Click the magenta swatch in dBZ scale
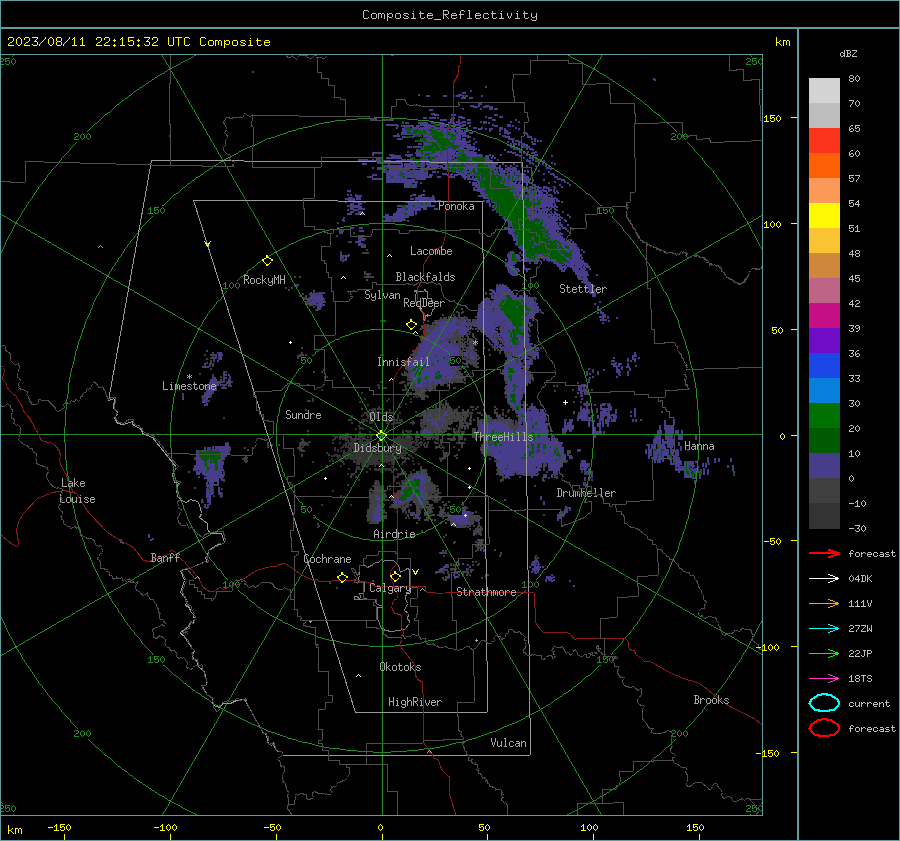 824,315
